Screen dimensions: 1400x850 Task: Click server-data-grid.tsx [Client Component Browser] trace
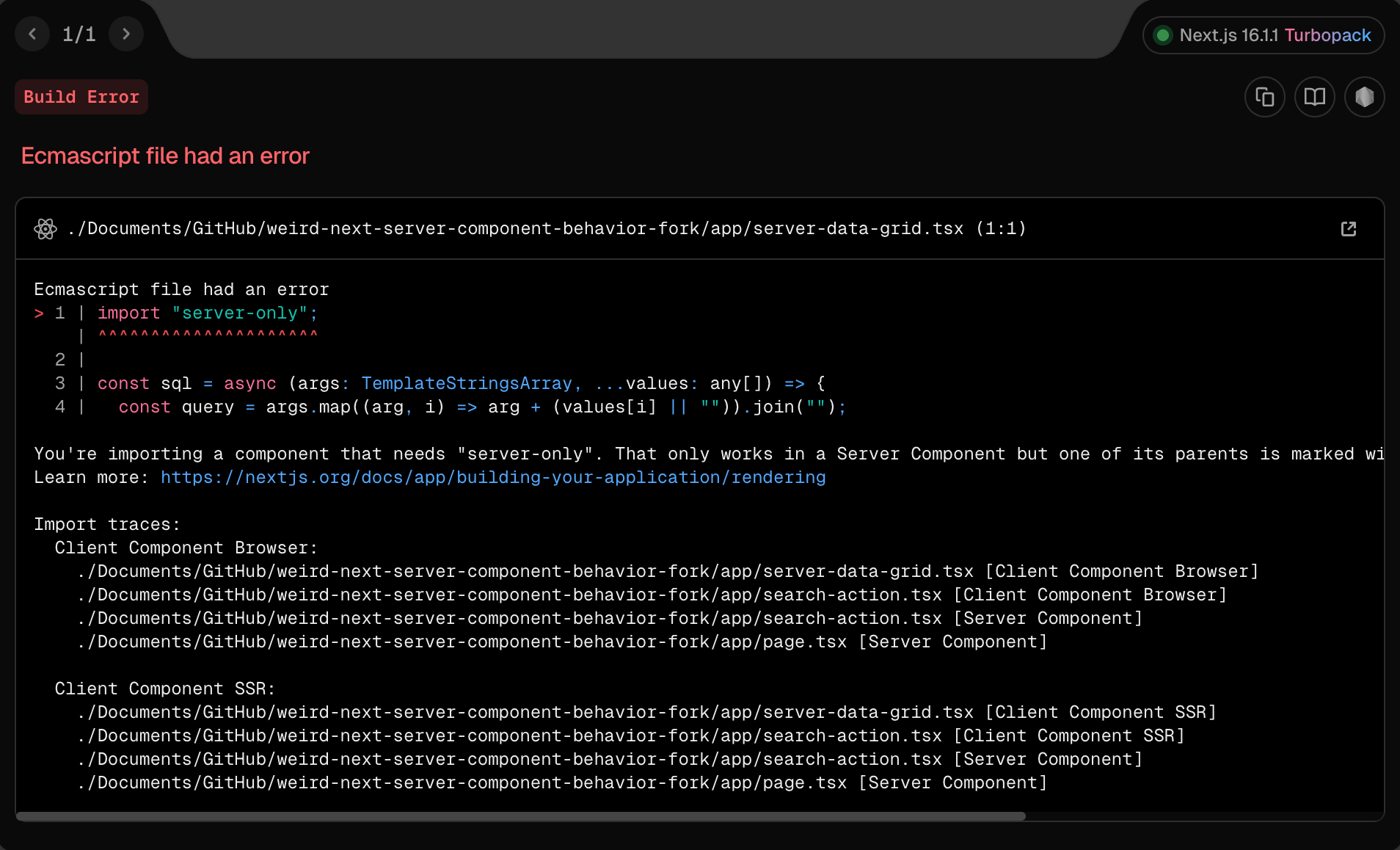(x=668, y=571)
